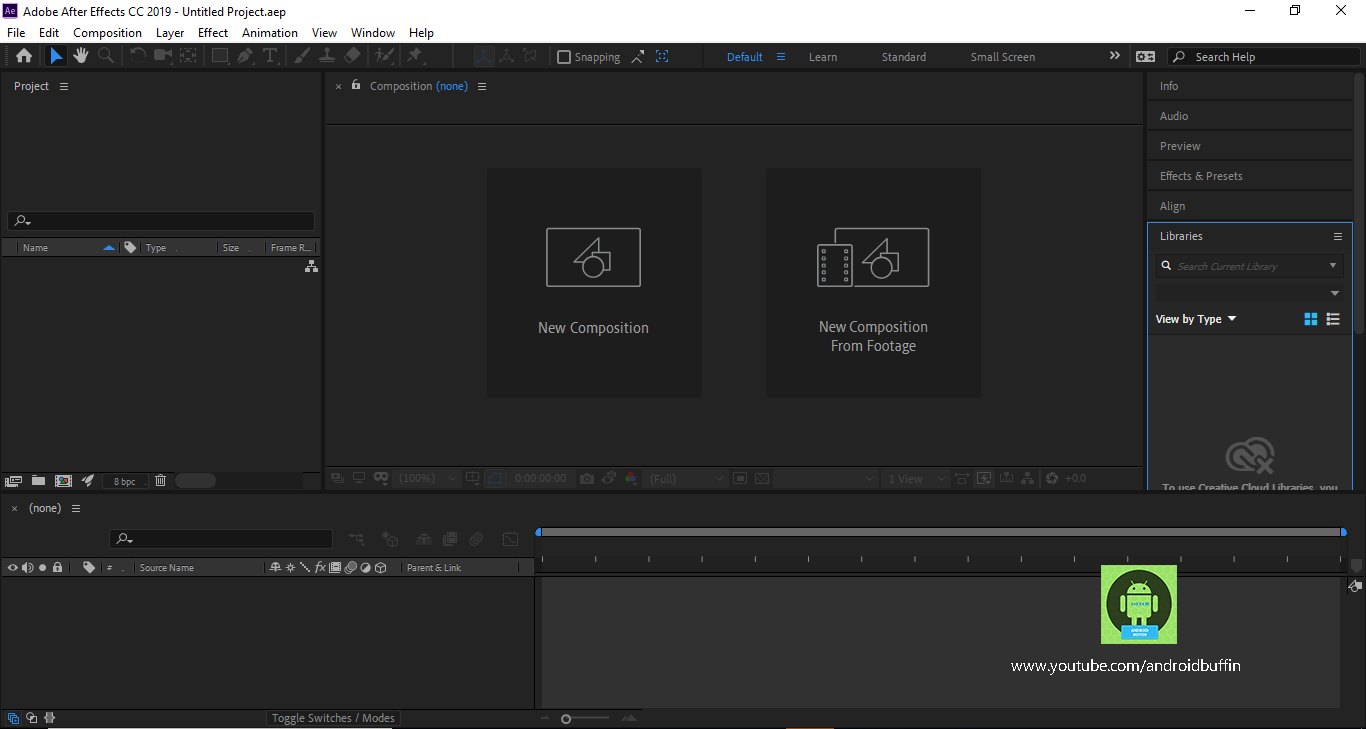Select the Brush tool

pos(302,56)
